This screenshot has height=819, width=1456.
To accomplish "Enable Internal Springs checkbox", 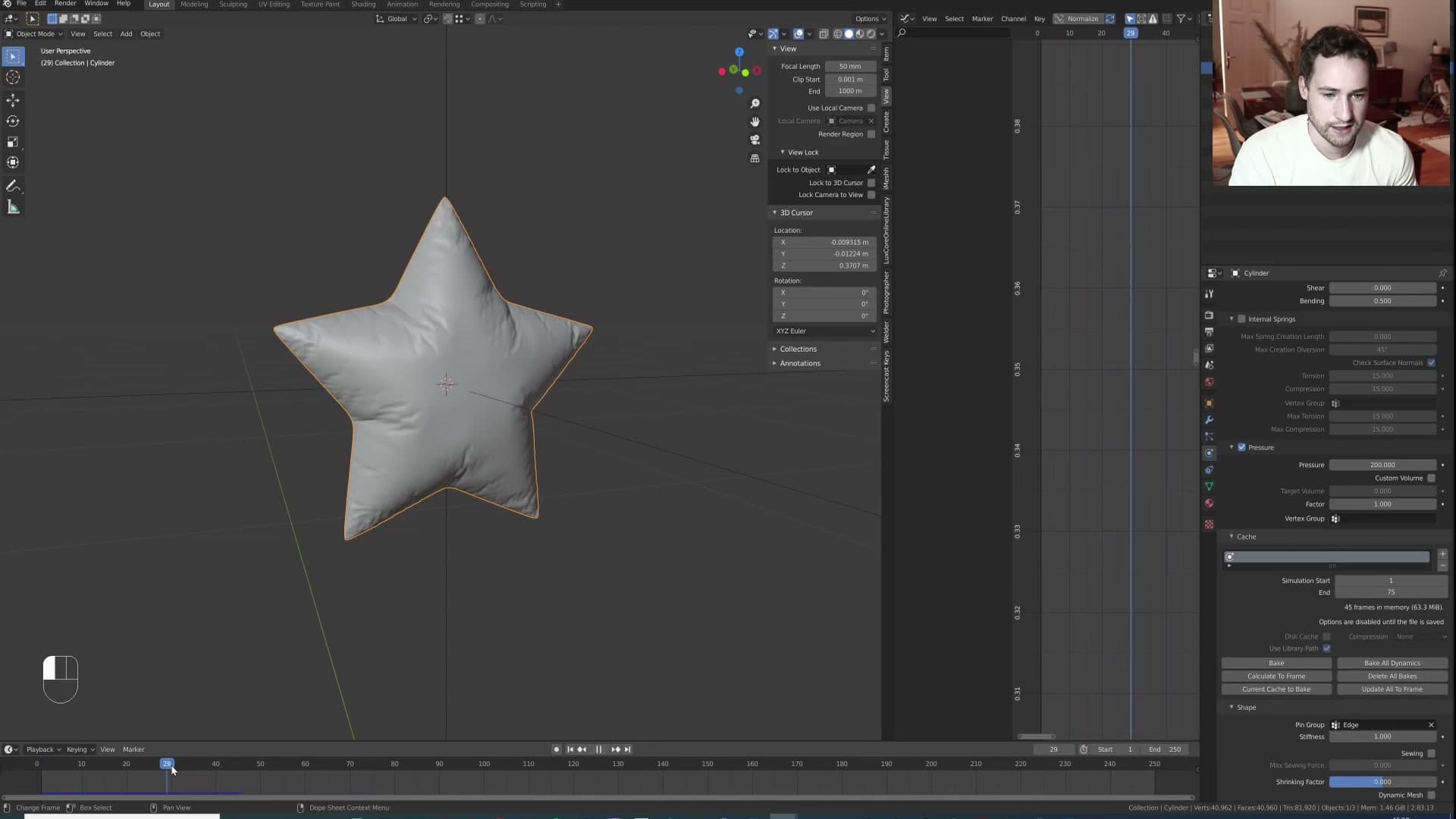I will [1241, 319].
